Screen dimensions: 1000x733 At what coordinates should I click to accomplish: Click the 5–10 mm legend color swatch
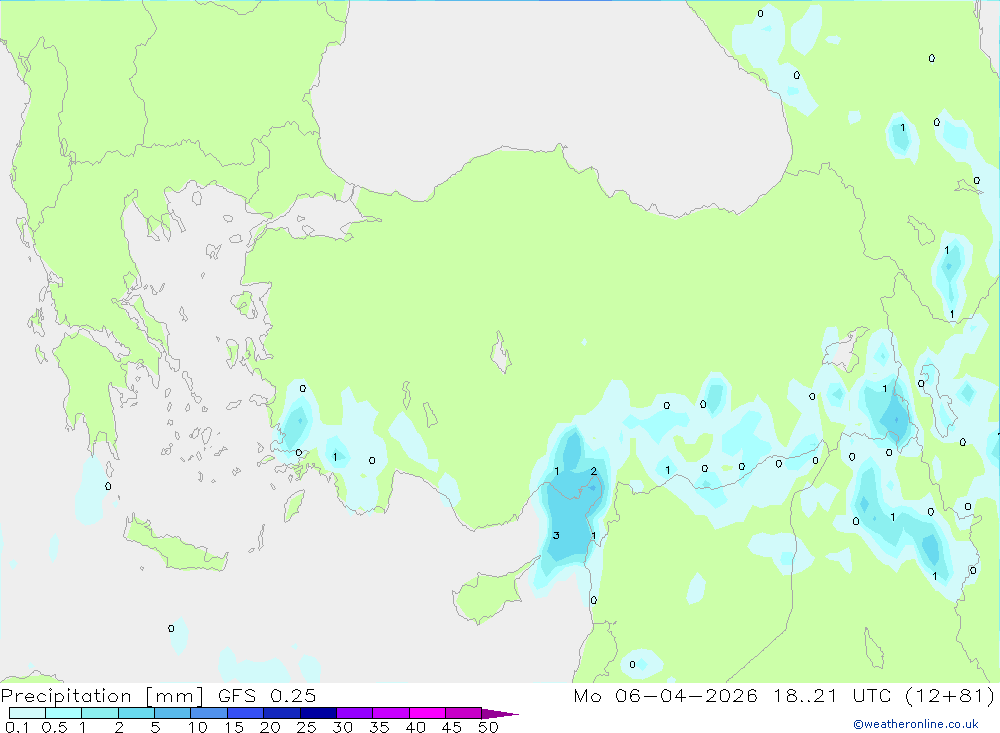click(173, 713)
